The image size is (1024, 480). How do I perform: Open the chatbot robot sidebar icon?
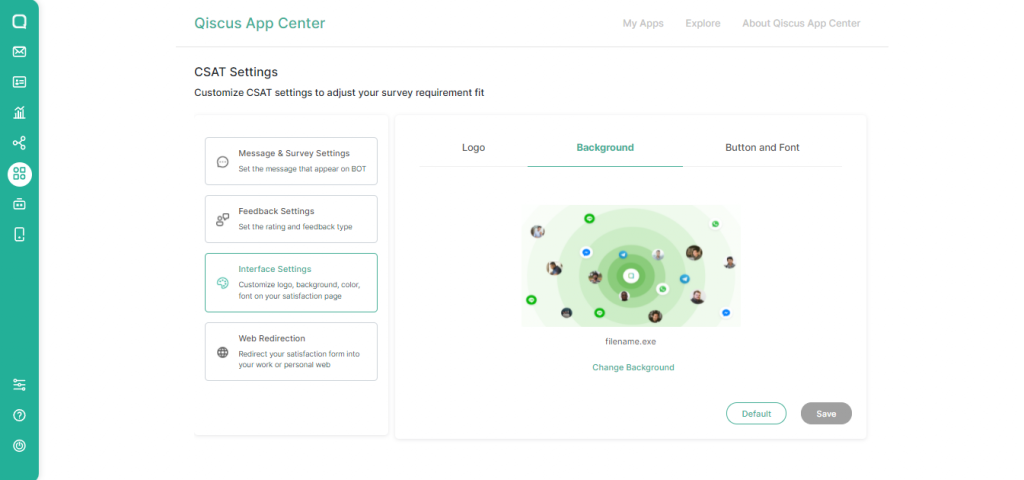click(19, 204)
